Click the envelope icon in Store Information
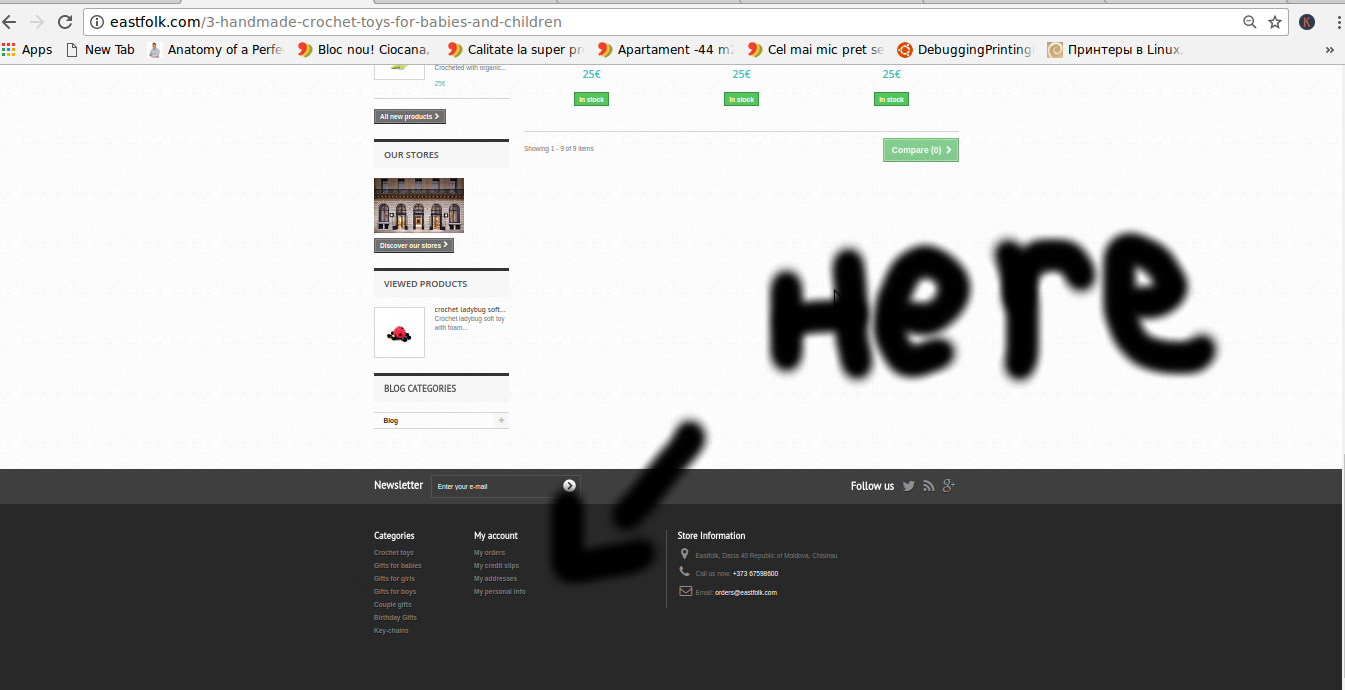 (x=685, y=591)
